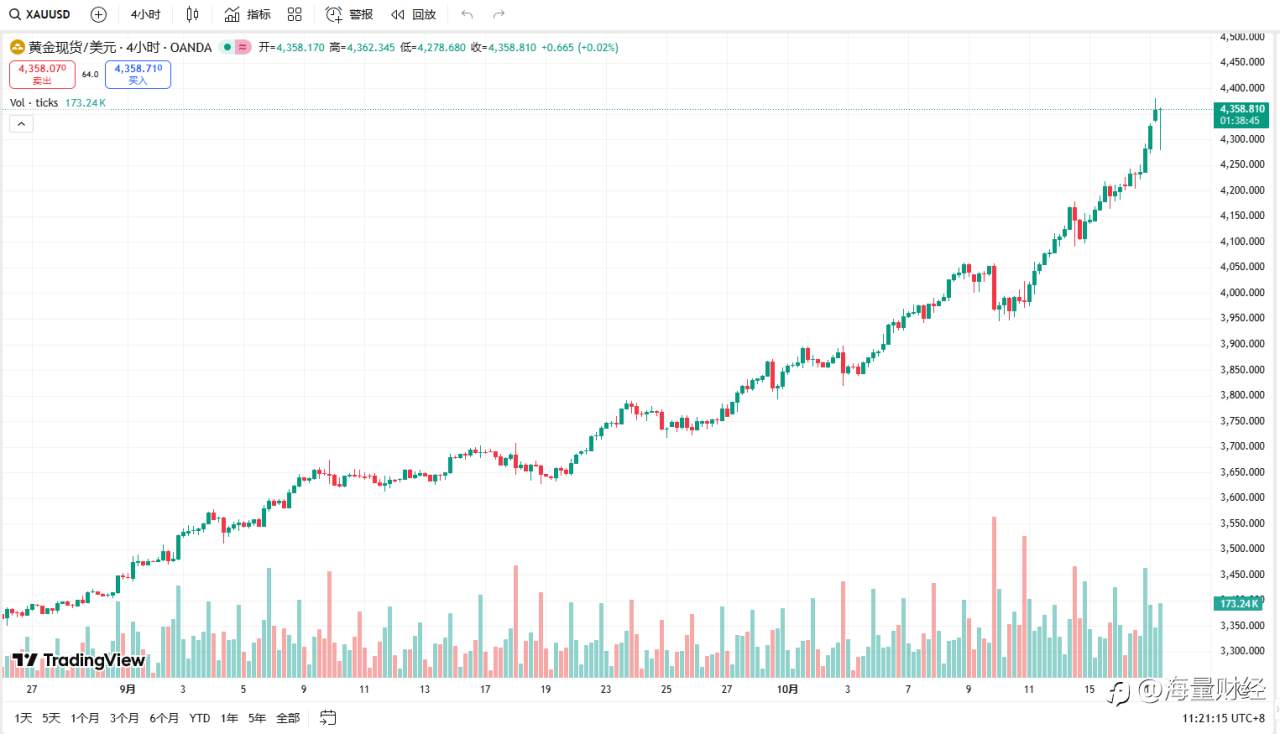Select the YTD date range tab

[x=200, y=718]
